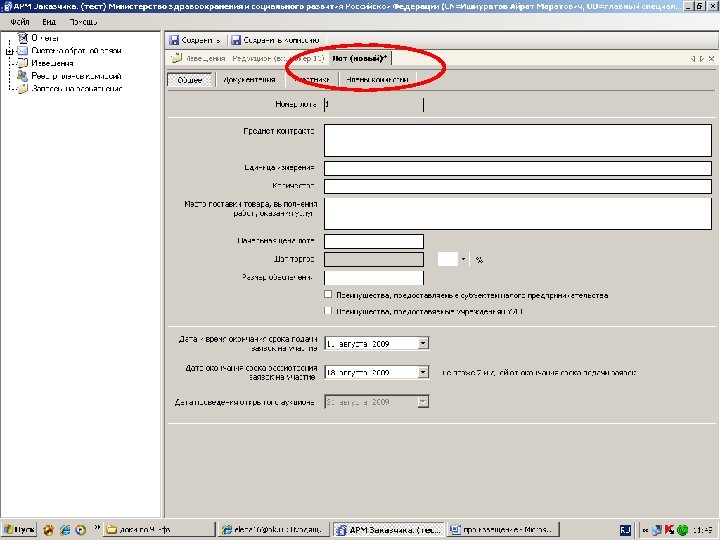The image size is (720, 540).
Task: Click the Запросы на разъяснение folder icon
Action: click(22, 89)
